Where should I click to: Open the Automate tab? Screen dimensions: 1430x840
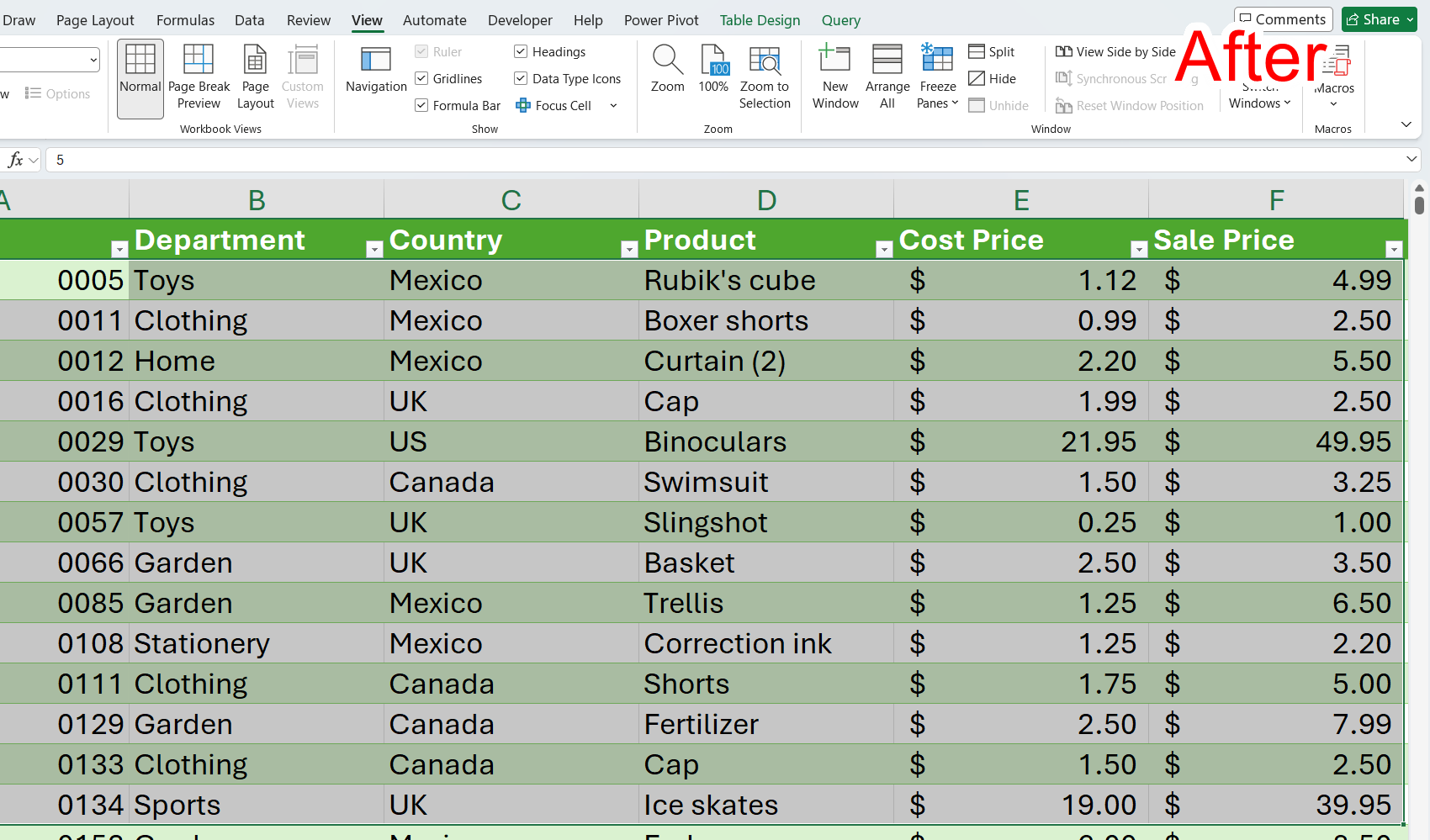(434, 20)
